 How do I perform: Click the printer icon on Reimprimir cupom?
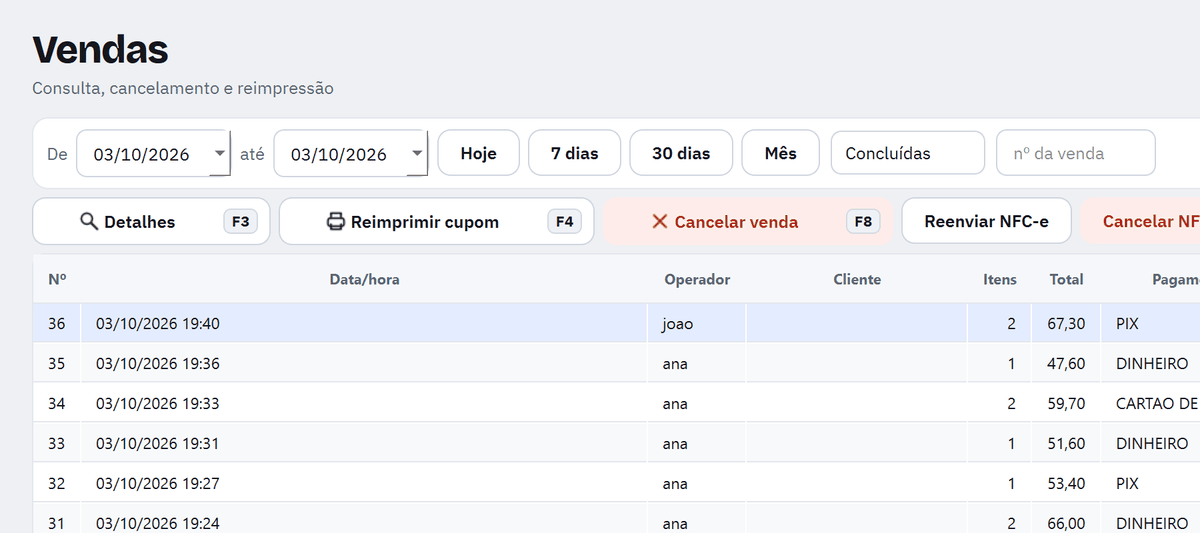(x=336, y=222)
